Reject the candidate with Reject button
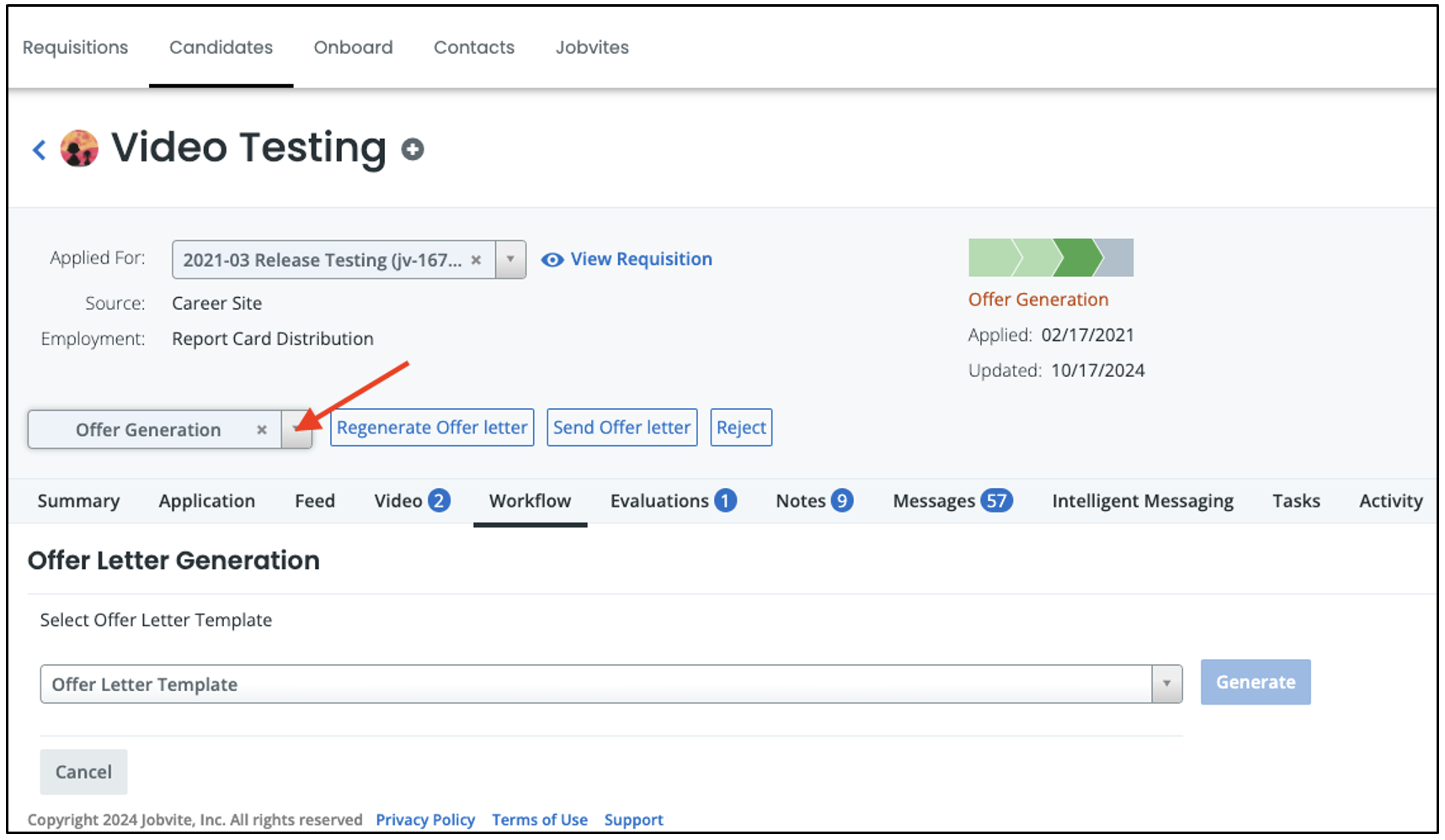This screenshot has width=1445, height=840. click(x=741, y=428)
